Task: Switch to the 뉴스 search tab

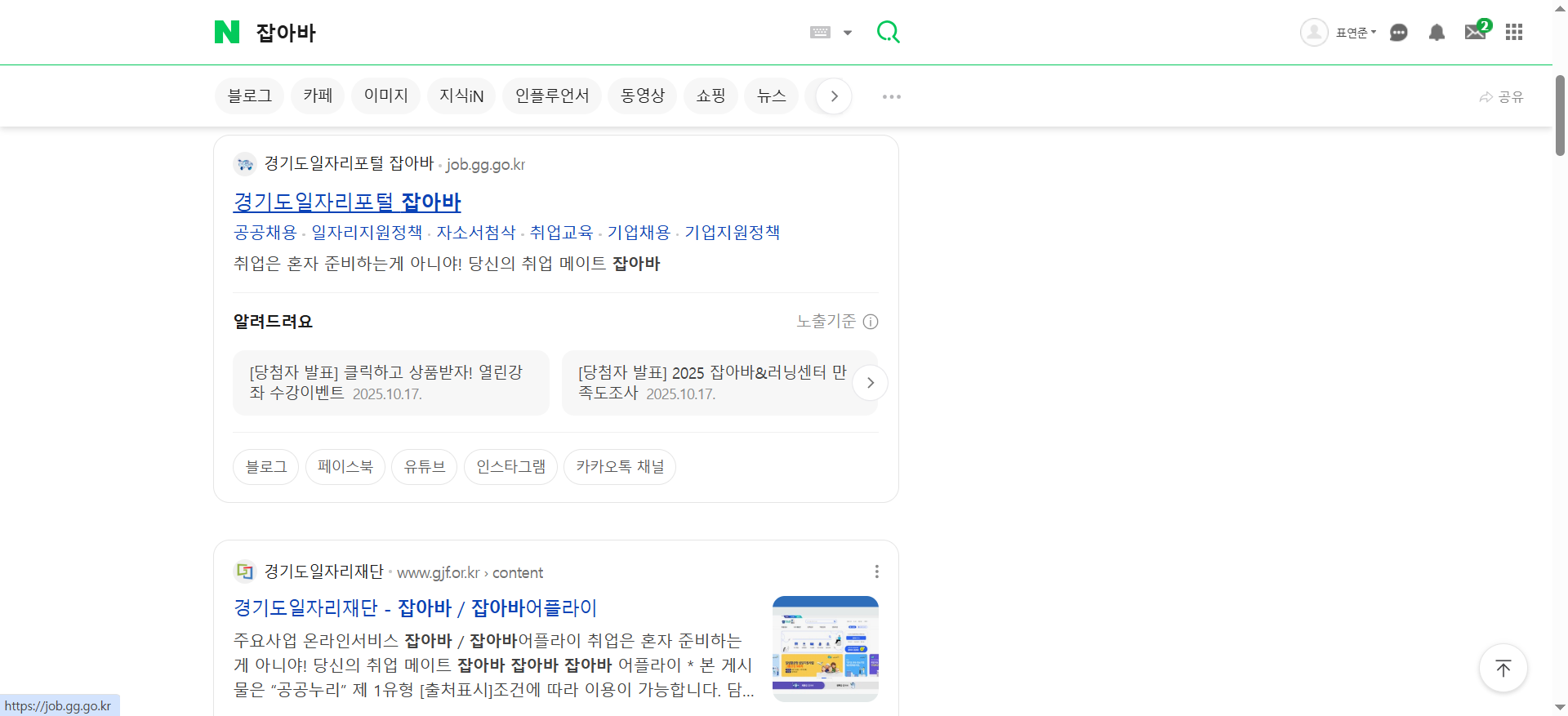Action: [771, 96]
